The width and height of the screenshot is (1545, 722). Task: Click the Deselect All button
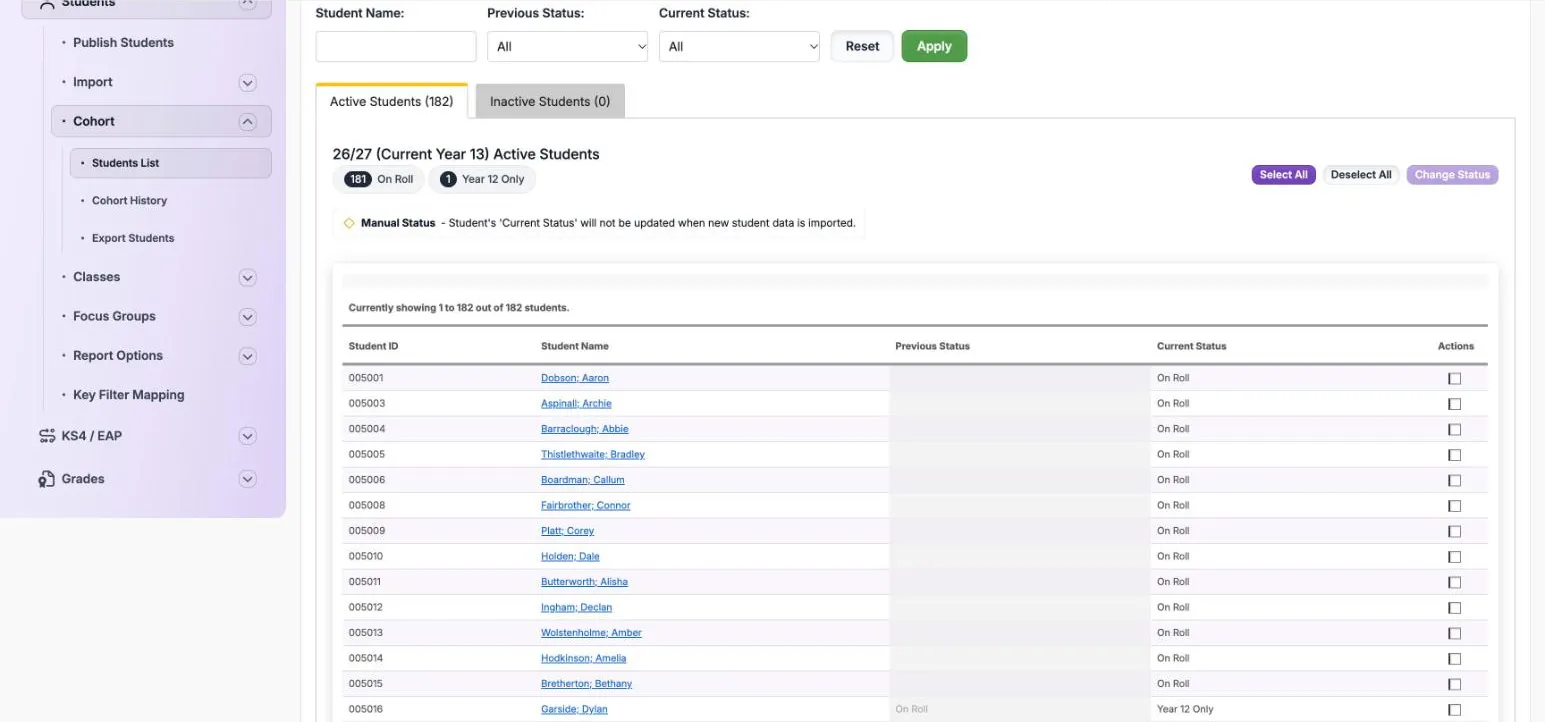pos(1361,175)
